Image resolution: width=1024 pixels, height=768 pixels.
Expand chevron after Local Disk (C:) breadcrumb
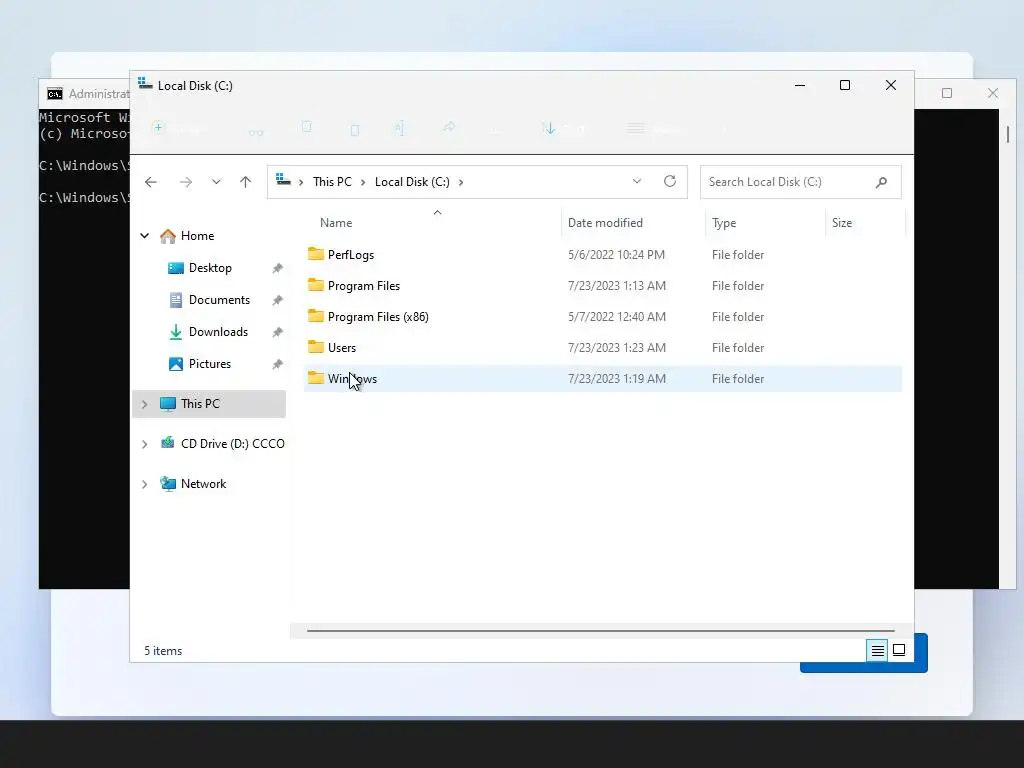click(461, 182)
